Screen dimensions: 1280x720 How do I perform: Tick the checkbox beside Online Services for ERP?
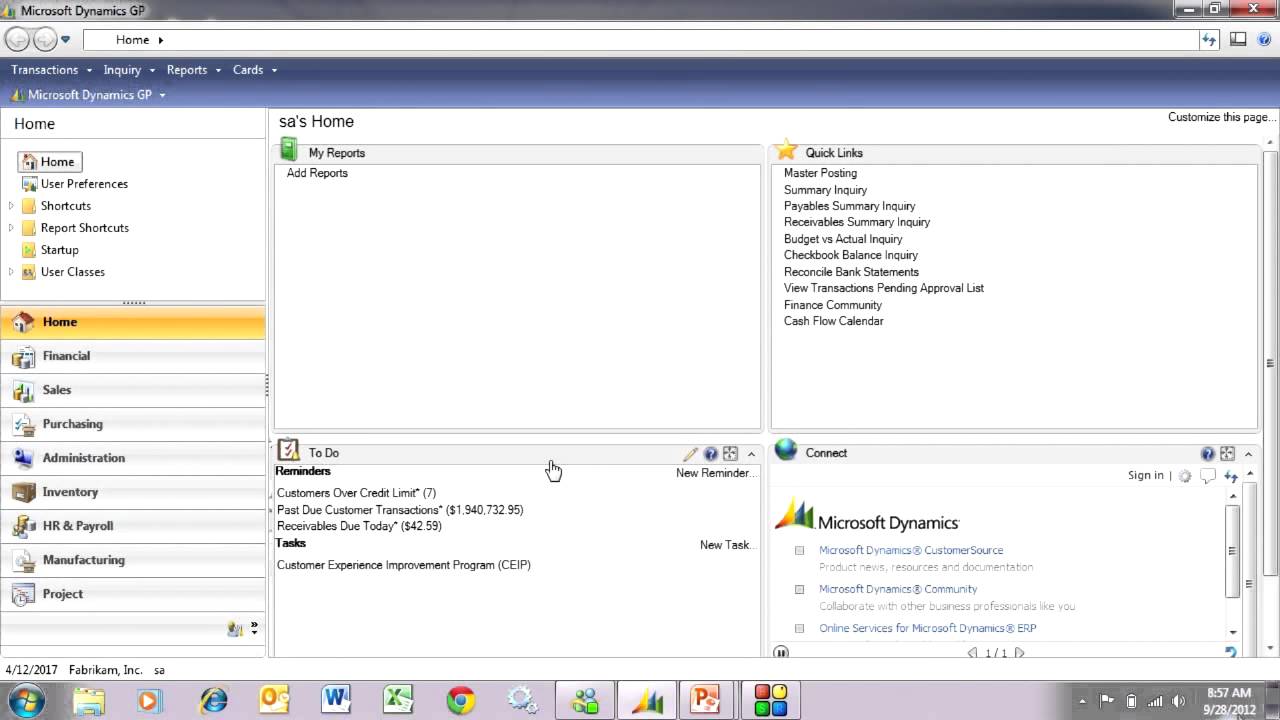tap(799, 629)
